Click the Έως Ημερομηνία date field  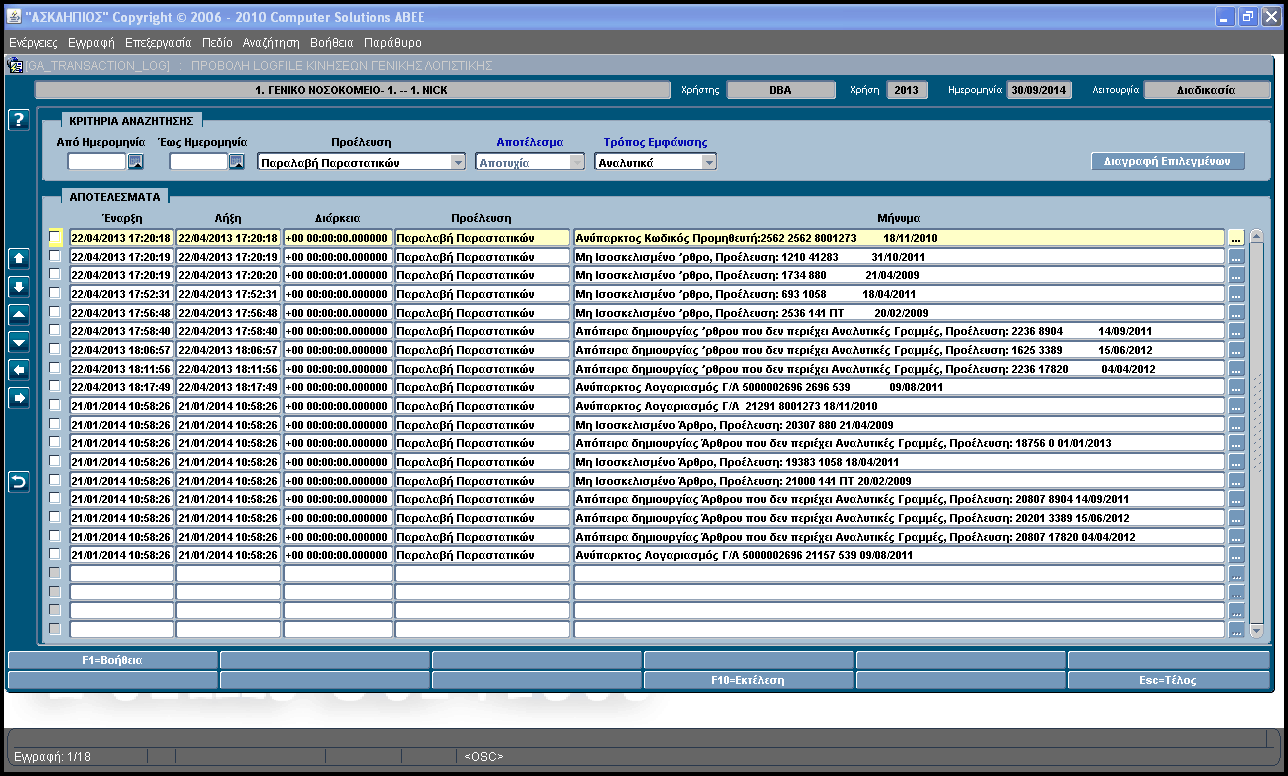pos(199,162)
